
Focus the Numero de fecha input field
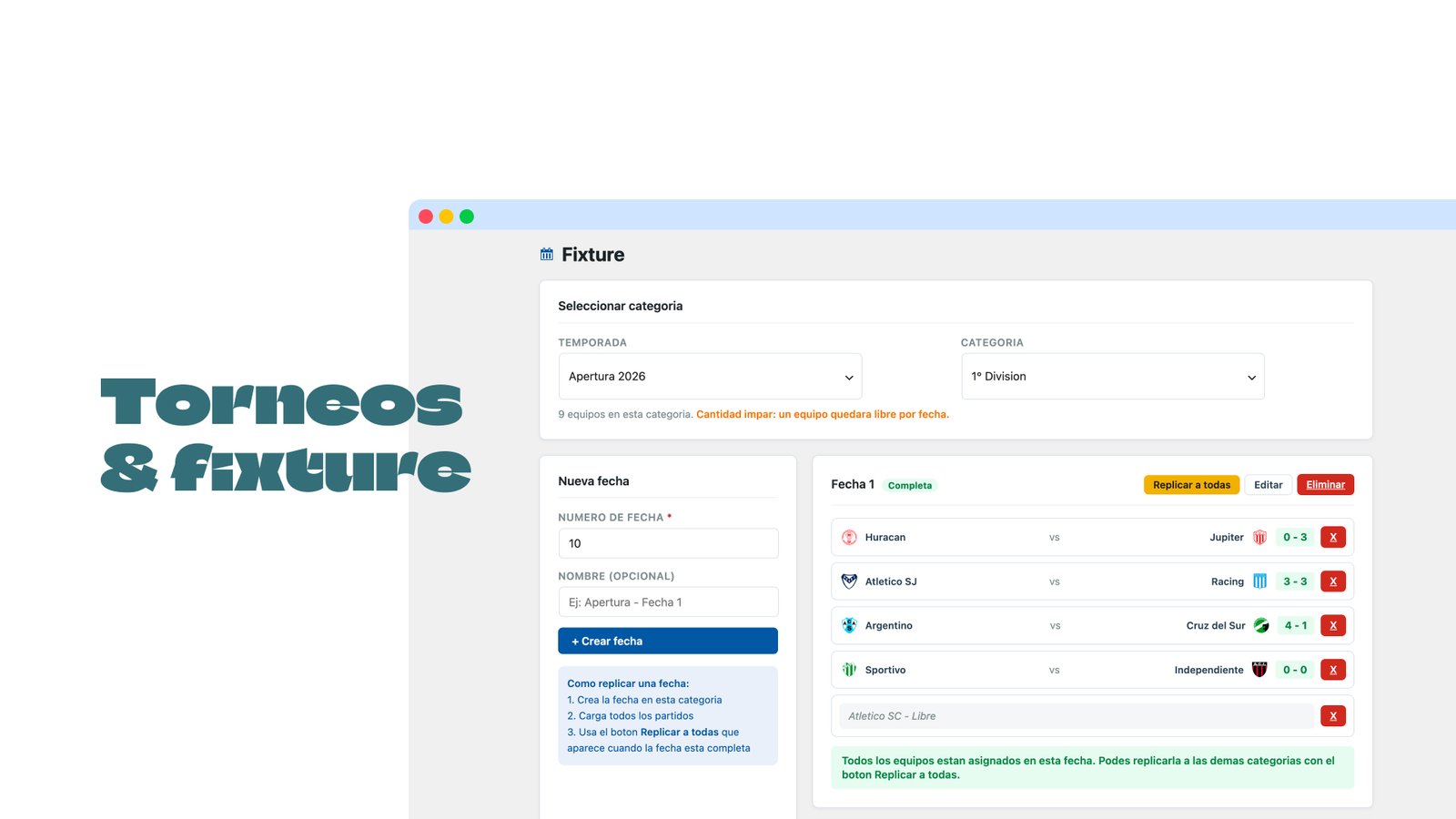(668, 543)
